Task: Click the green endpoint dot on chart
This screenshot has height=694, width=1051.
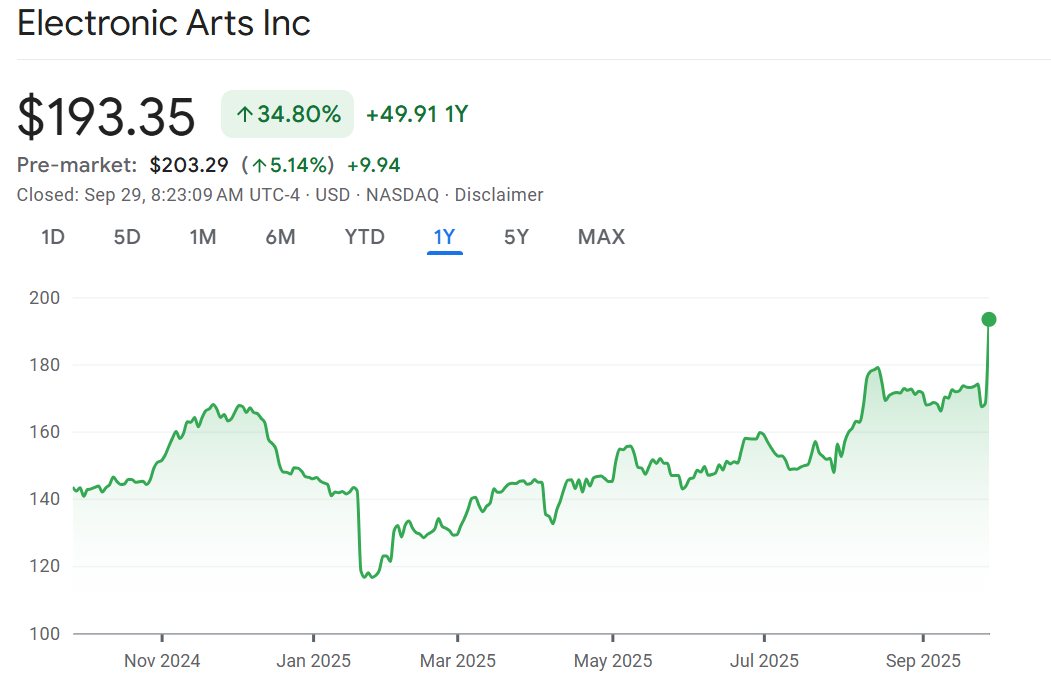Action: [x=989, y=319]
